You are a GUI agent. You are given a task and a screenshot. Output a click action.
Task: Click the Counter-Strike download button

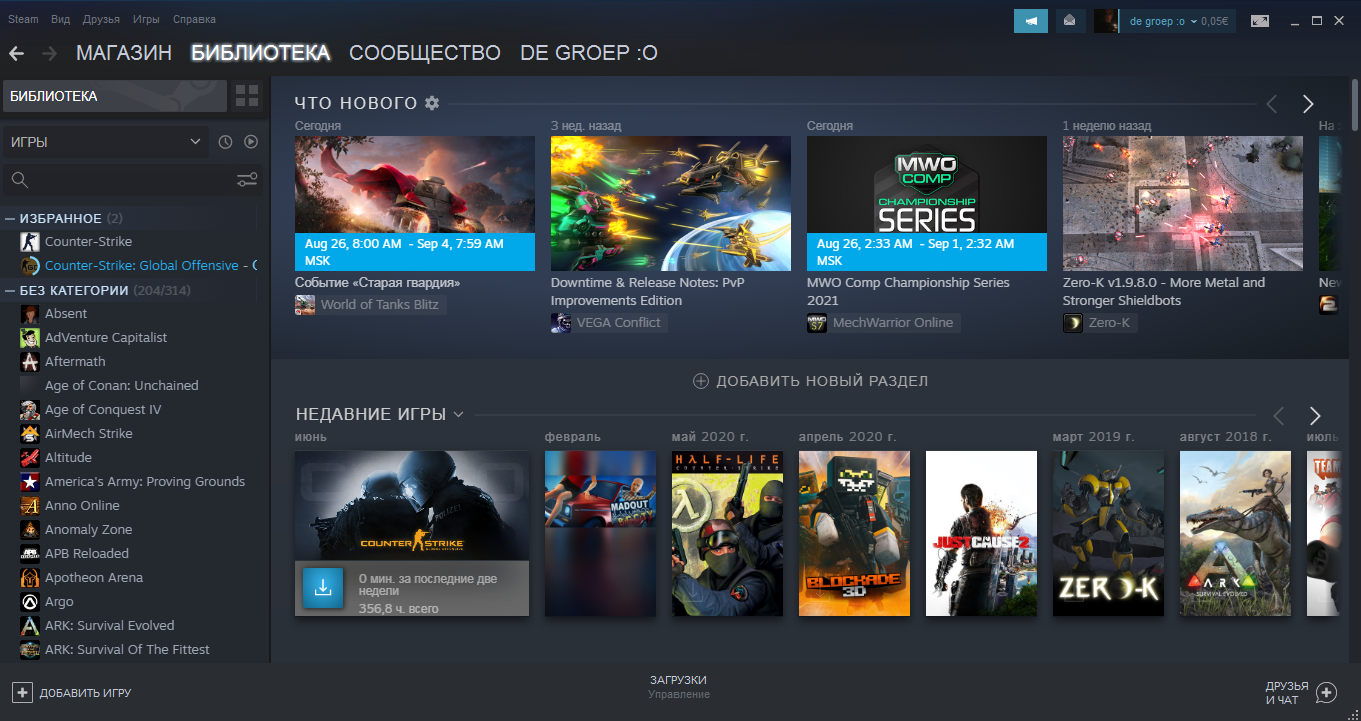[x=323, y=589]
